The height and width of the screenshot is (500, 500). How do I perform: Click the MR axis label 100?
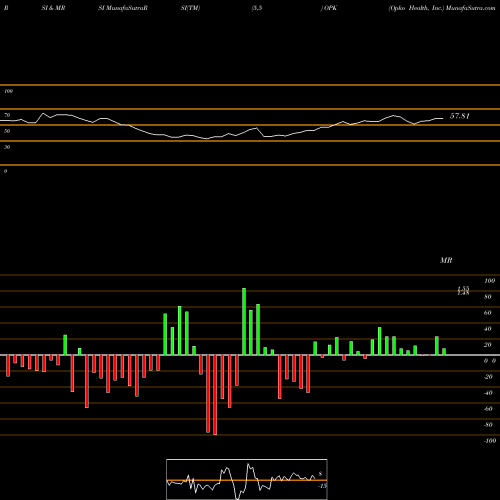(489, 281)
